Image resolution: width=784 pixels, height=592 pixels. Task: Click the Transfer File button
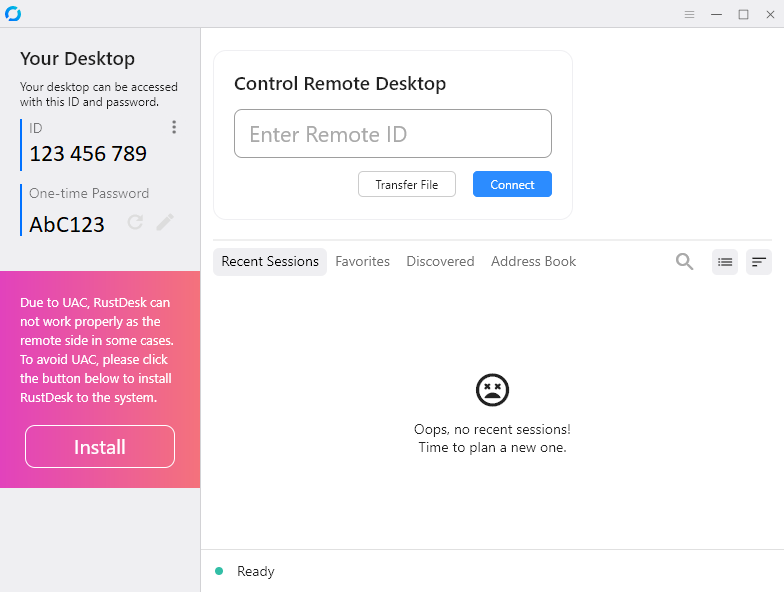pyautogui.click(x=407, y=184)
